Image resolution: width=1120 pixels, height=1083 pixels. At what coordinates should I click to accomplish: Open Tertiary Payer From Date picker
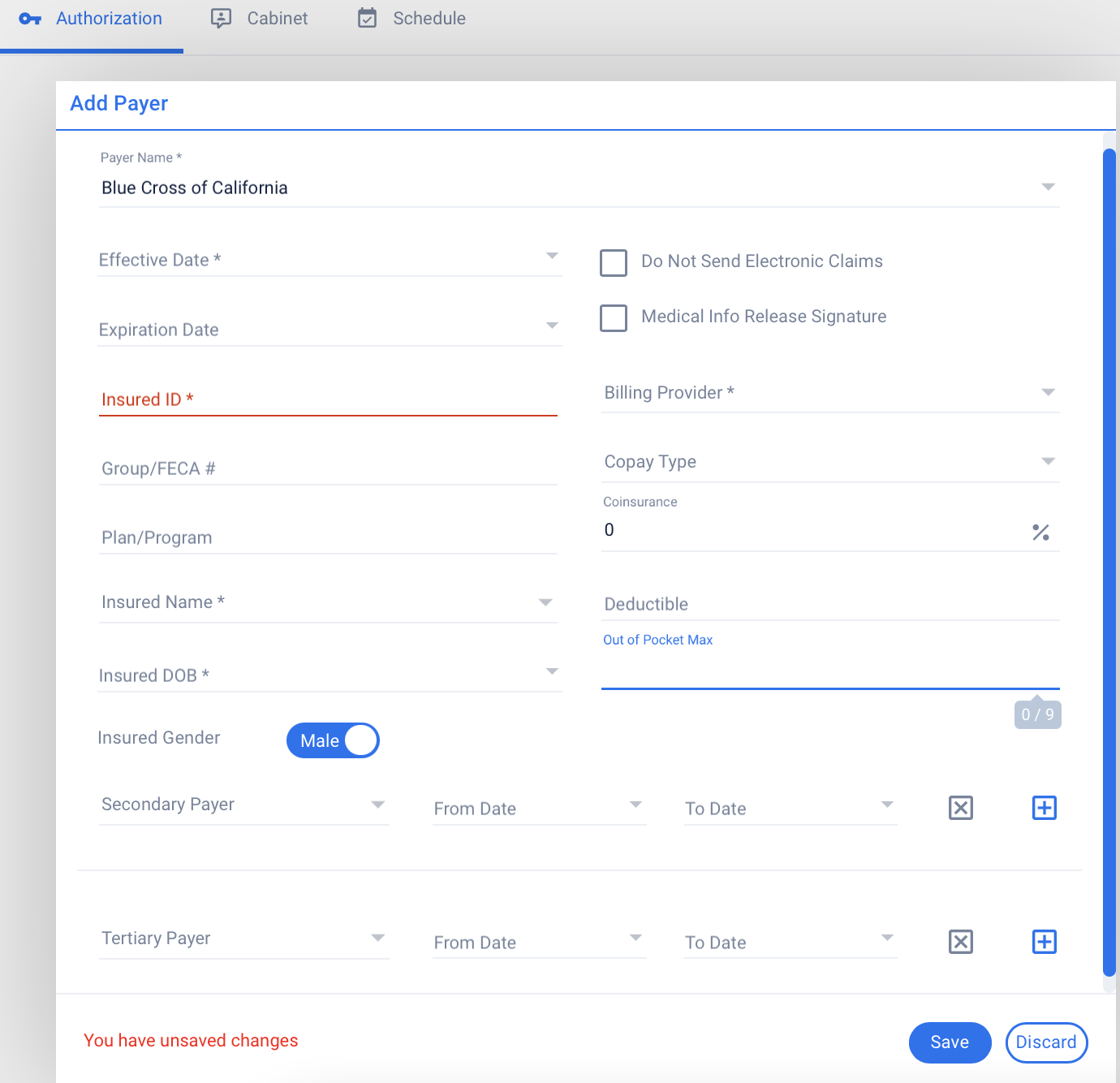pos(540,942)
